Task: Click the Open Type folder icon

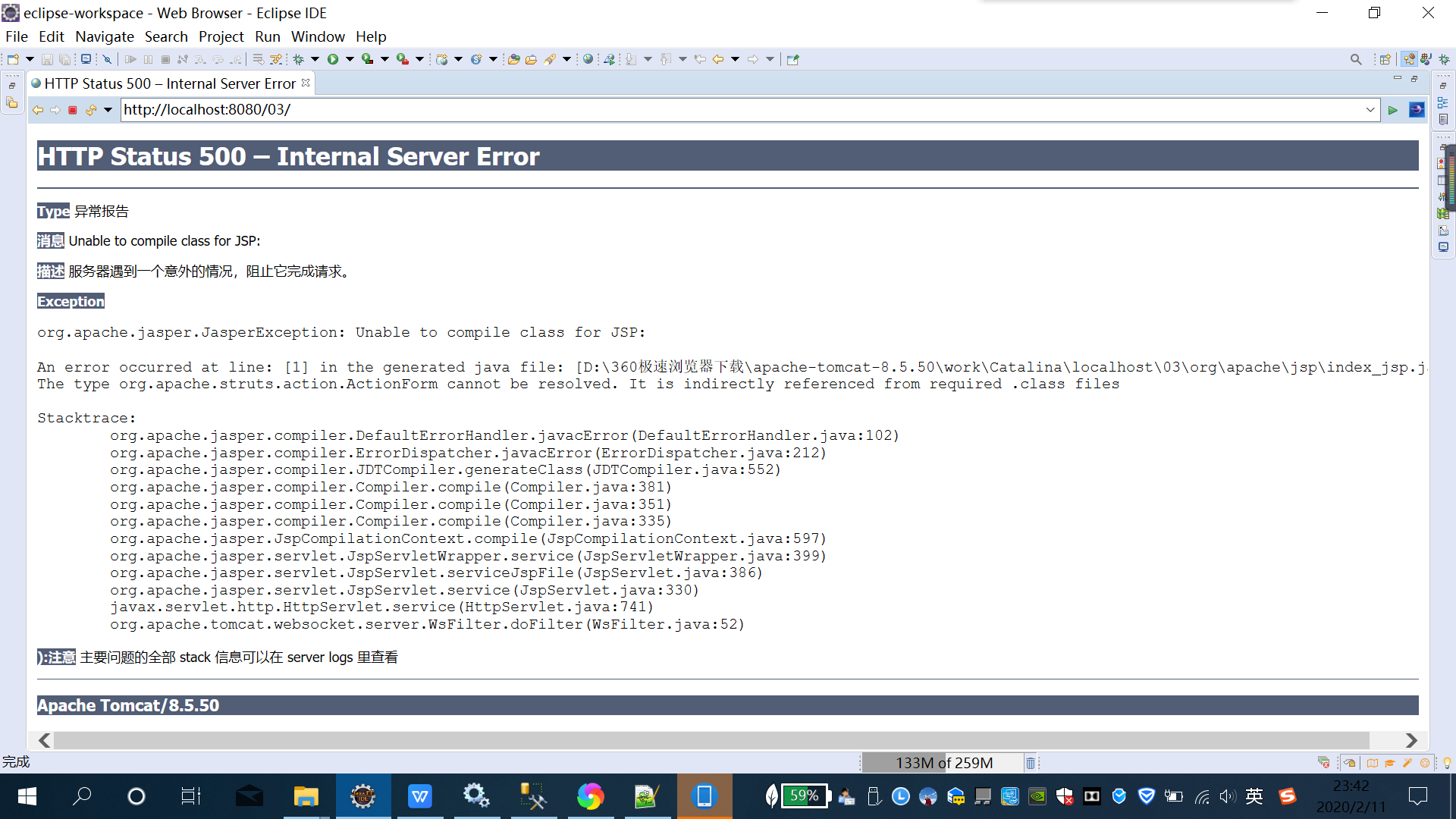Action: pos(514,59)
